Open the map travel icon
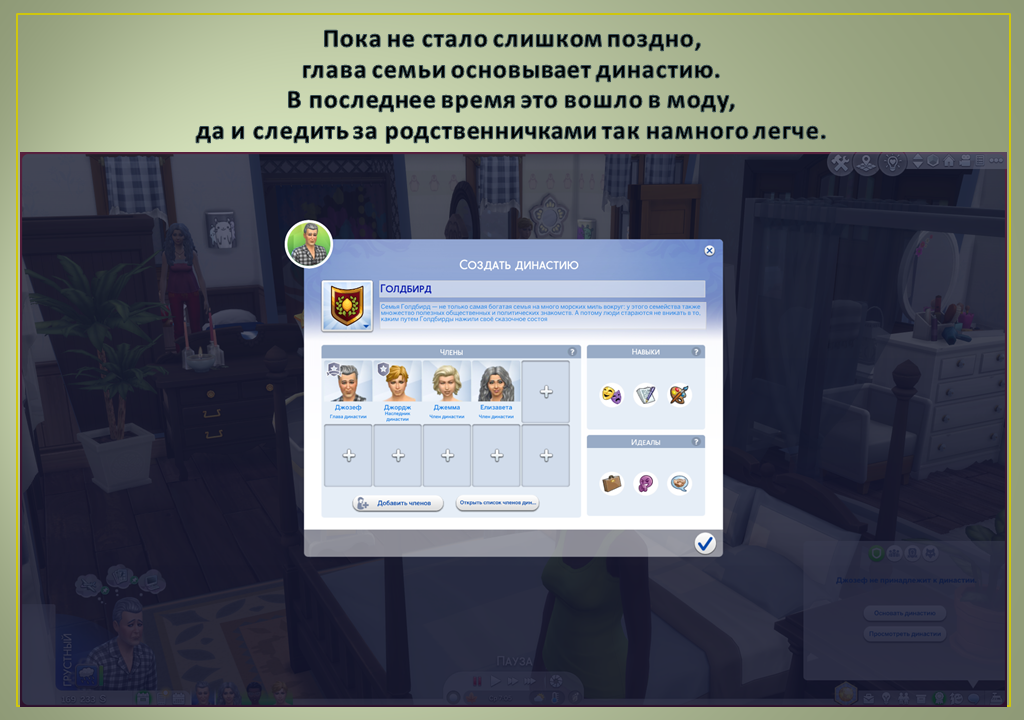Screen dimensions: 1024x720 (x=867, y=163)
